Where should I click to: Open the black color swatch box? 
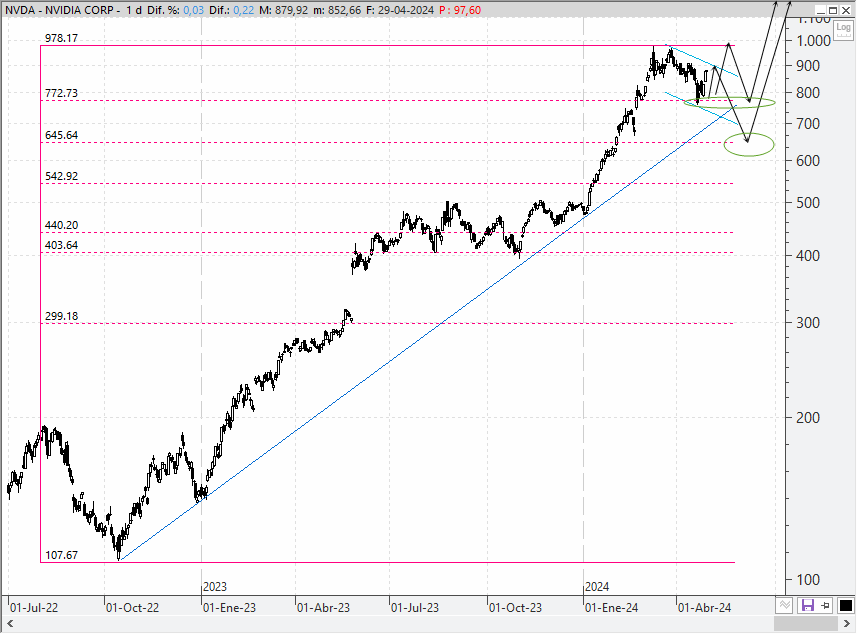845,605
